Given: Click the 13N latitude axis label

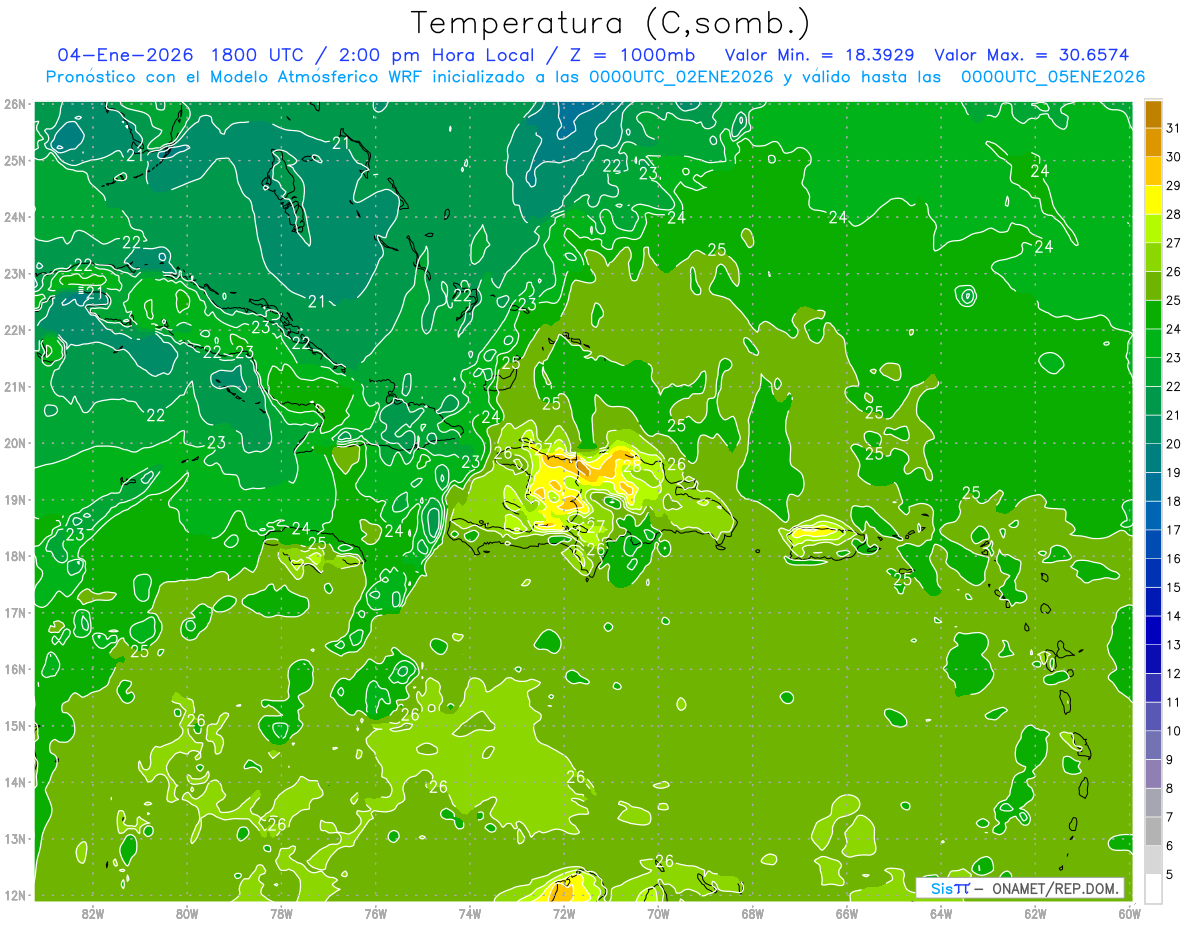Looking at the screenshot, I should (x=14, y=838).
